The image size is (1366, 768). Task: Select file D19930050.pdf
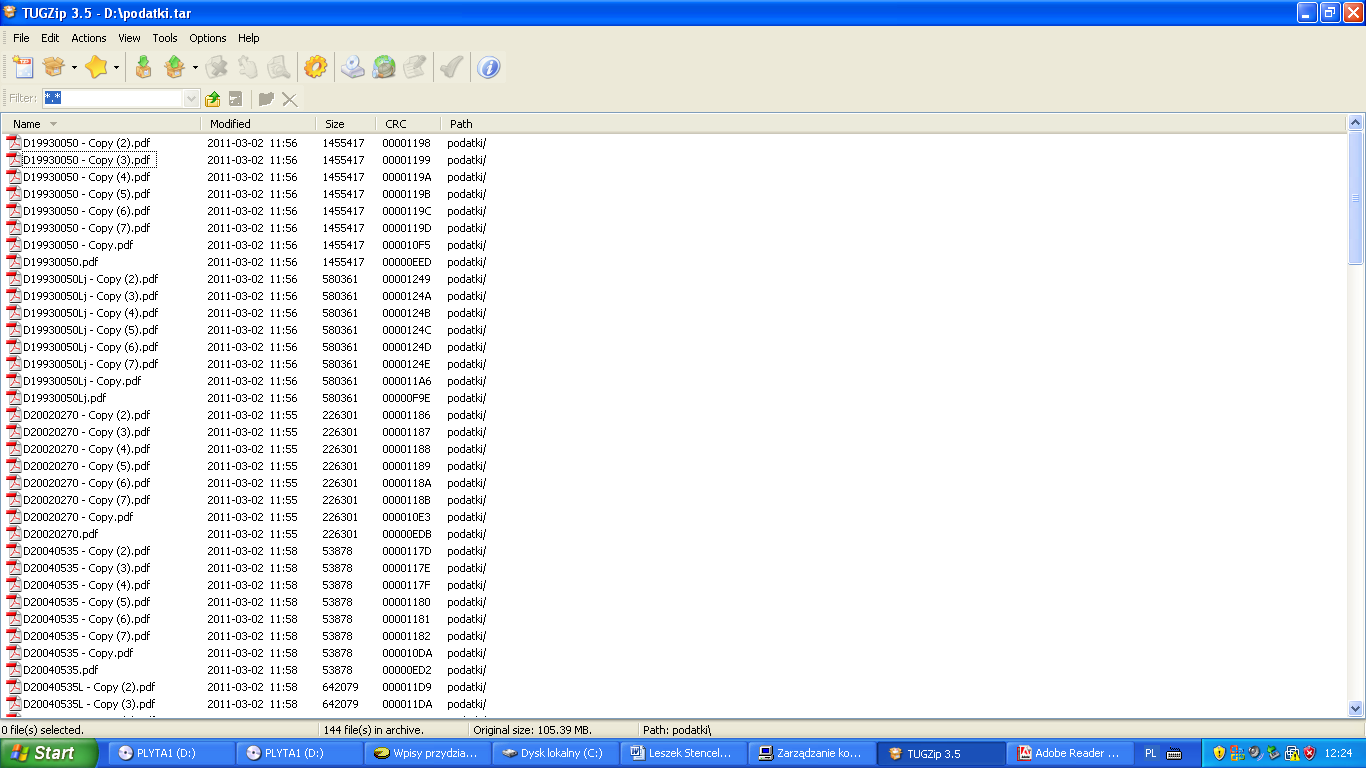click(61, 262)
